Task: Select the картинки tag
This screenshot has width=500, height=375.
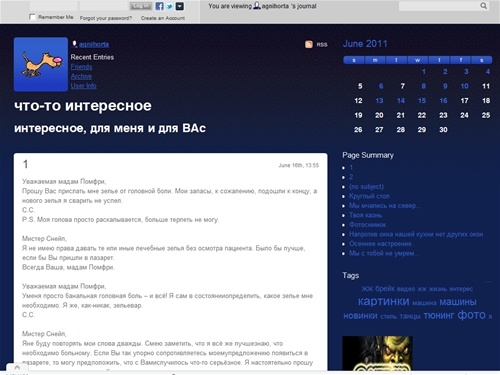Action: click(x=383, y=301)
